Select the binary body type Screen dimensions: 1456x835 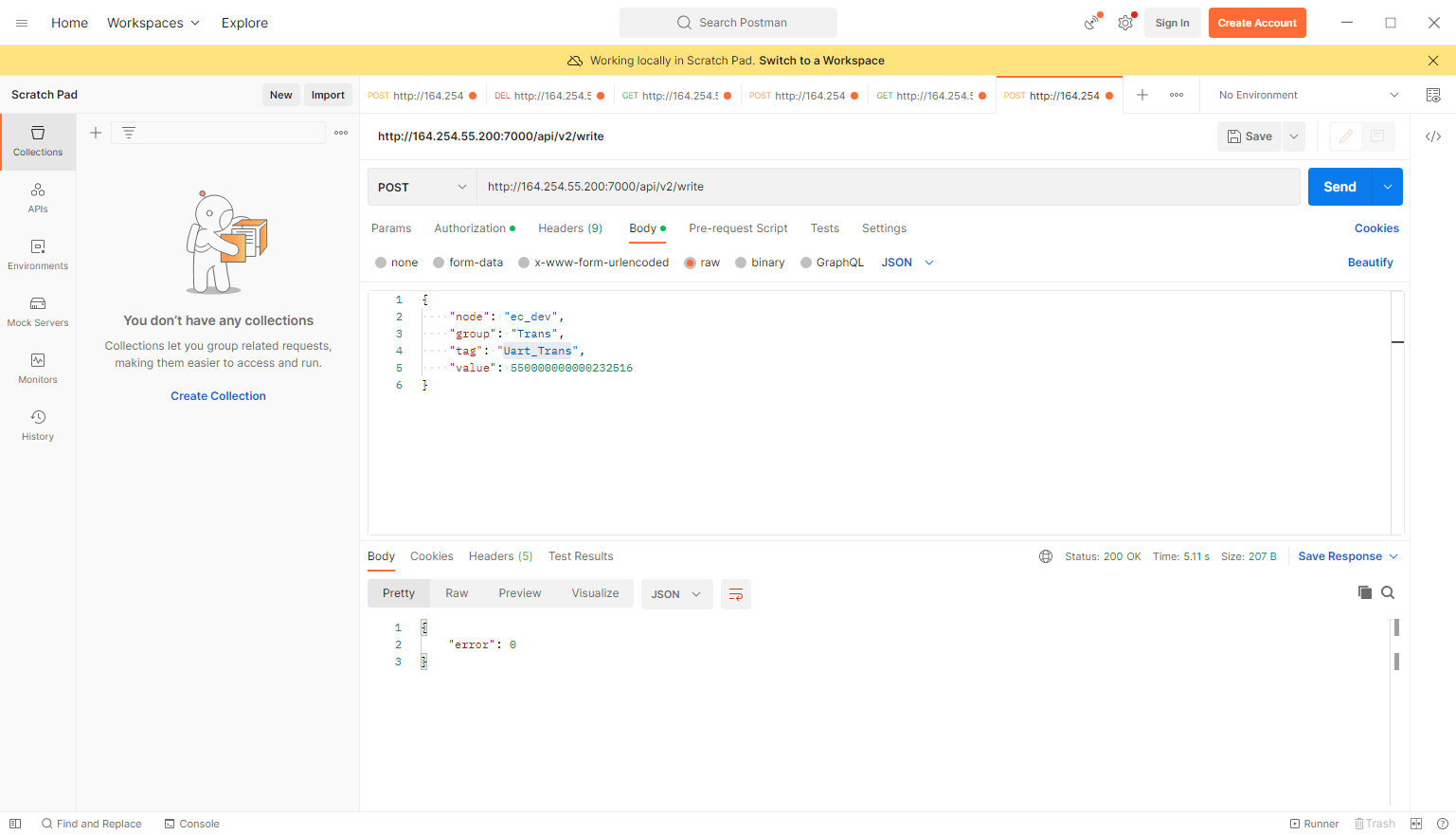[760, 263]
